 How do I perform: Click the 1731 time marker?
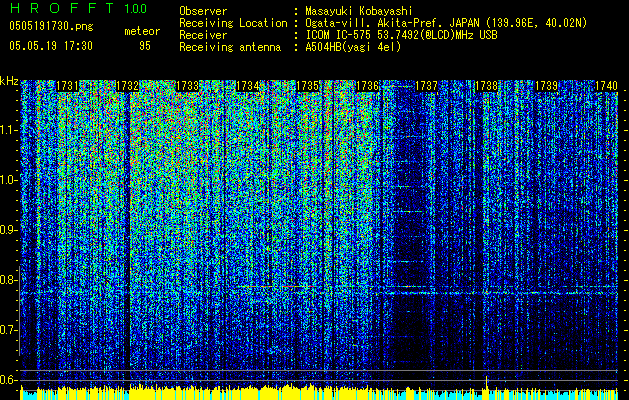67,86
